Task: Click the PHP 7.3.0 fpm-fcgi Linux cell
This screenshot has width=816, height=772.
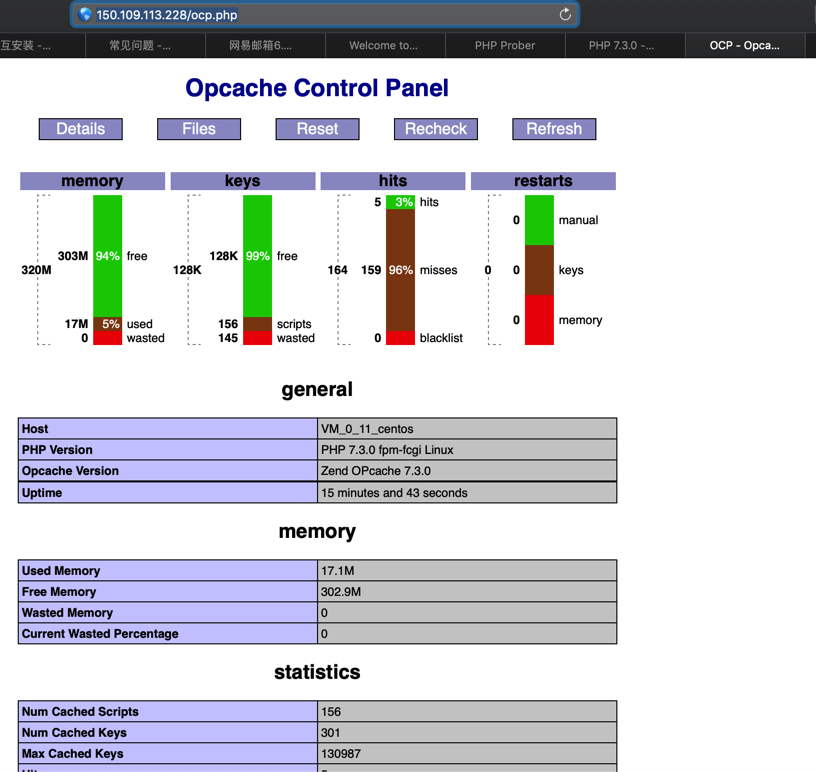Action: 467,450
